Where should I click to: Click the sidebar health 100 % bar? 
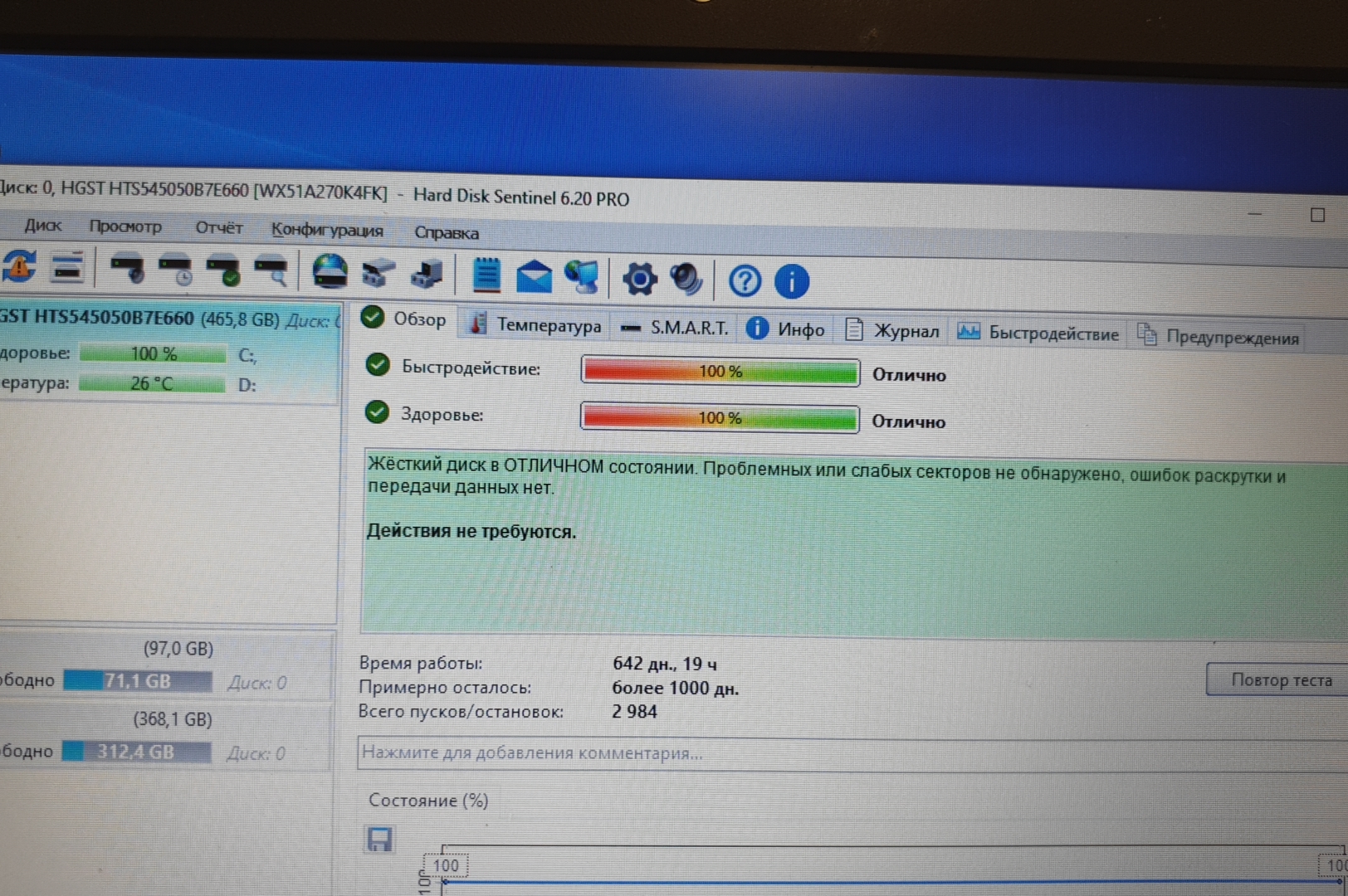point(153,354)
